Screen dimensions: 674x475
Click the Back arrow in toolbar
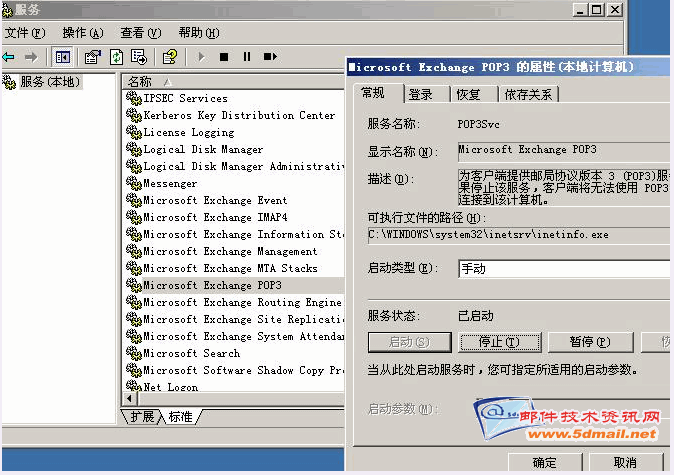[x=9, y=57]
